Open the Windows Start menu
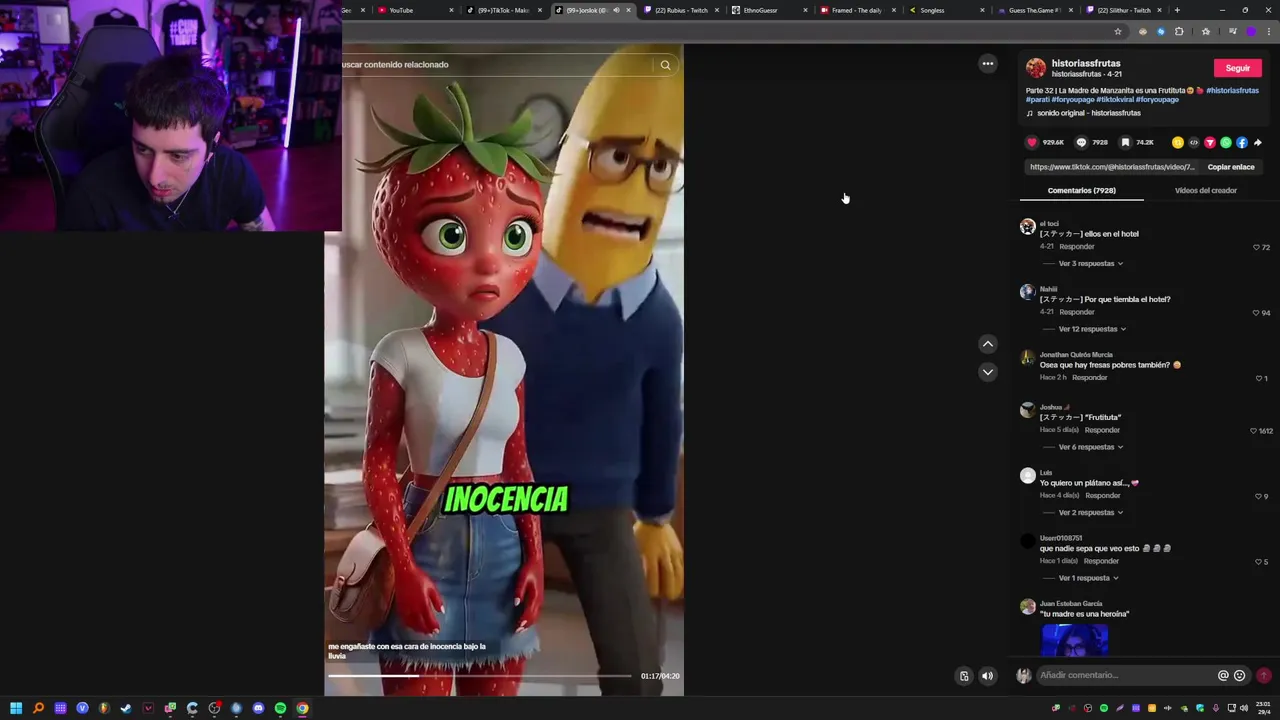Screen dimensions: 1280x720 16,708
